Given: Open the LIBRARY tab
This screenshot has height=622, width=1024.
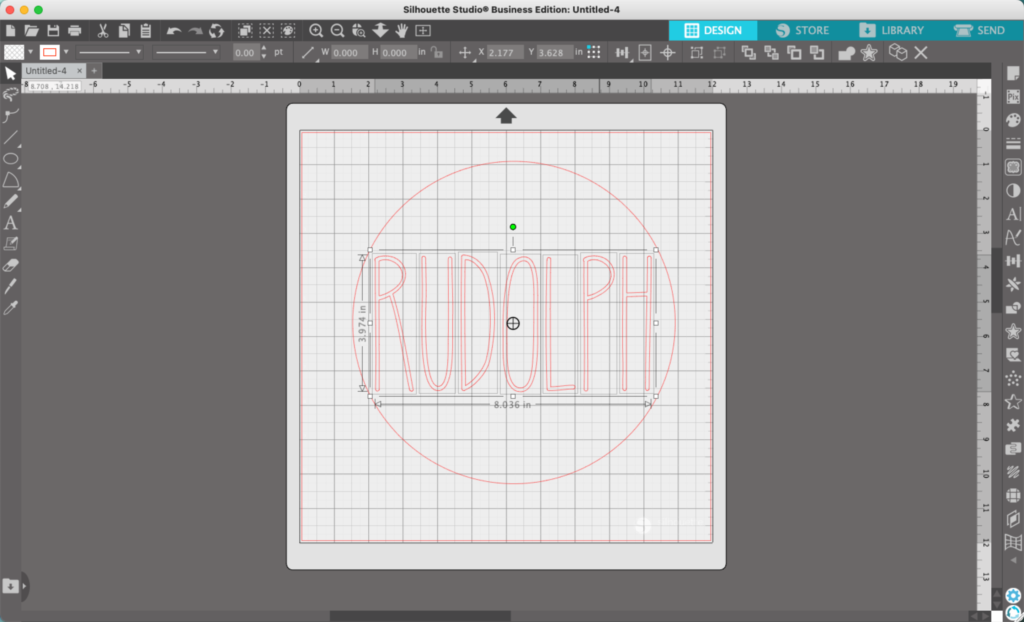Looking at the screenshot, I should pos(891,31).
